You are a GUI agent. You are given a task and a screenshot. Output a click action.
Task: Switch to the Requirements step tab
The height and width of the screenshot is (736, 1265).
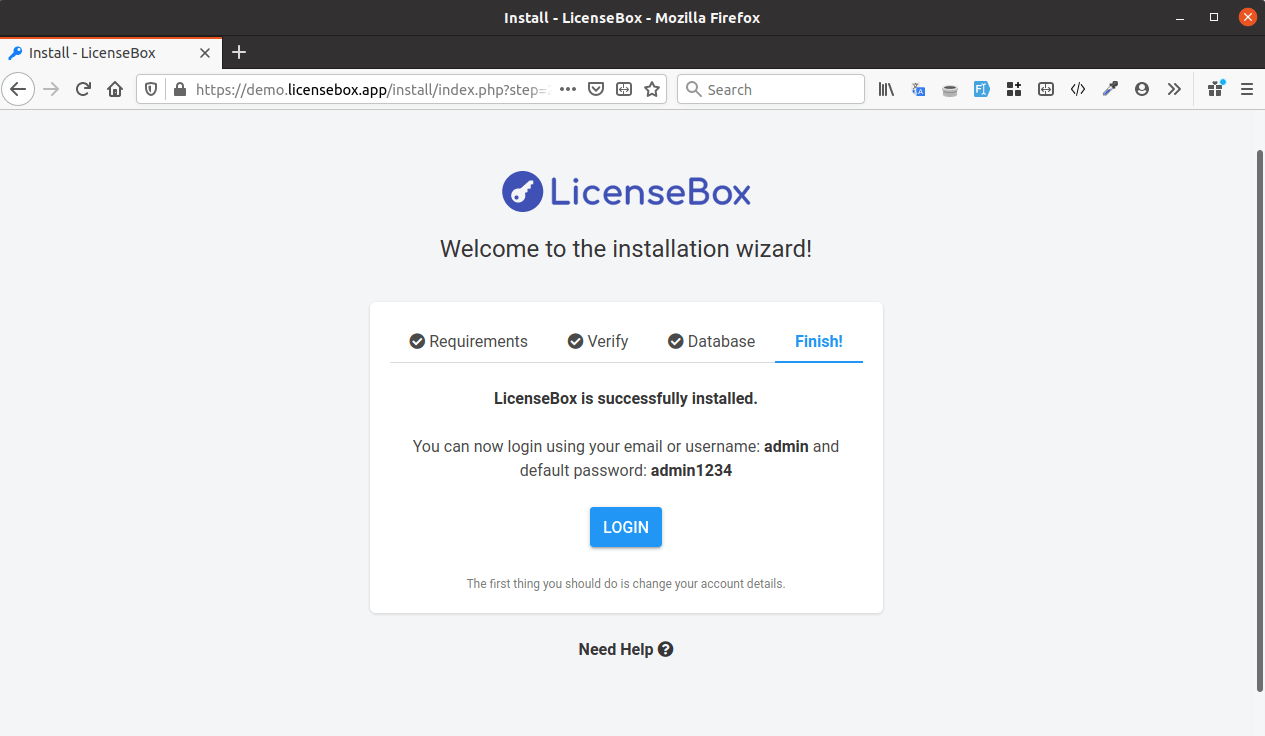coord(468,341)
